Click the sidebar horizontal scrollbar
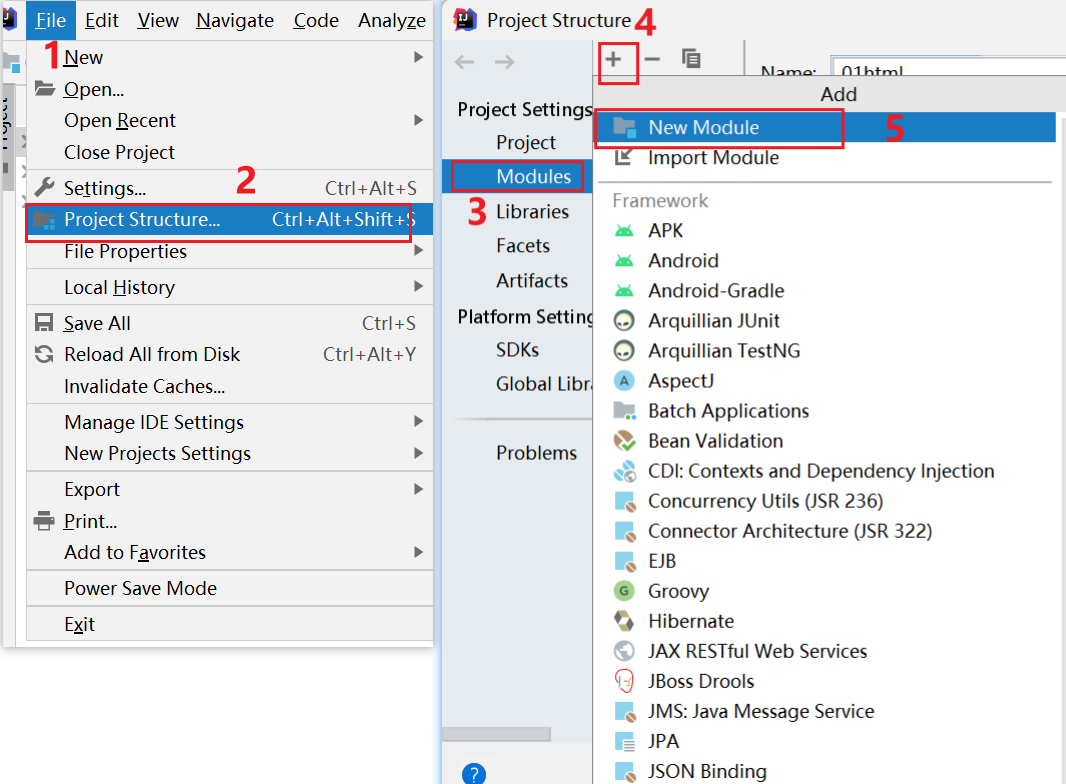Screen dimensions: 1066x784 click(x=497, y=734)
